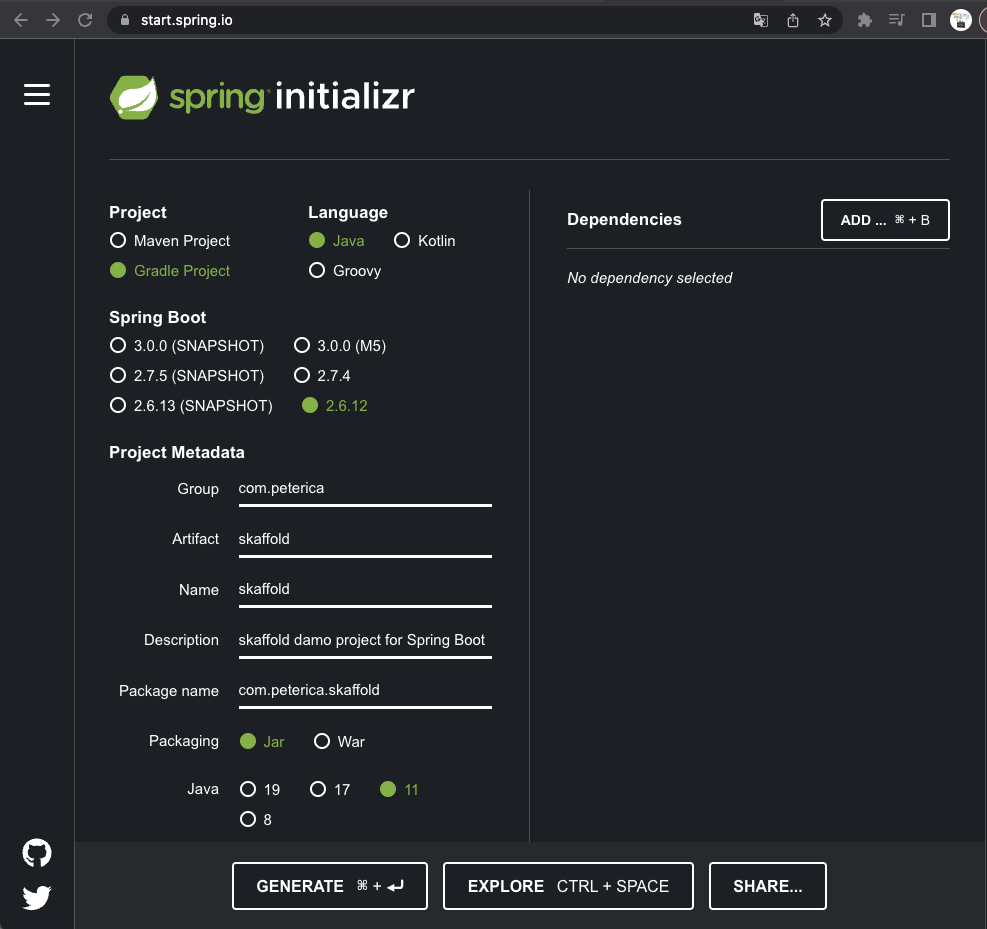Choose Java language
Screen dimensions: 987x929
tap(337, 240)
